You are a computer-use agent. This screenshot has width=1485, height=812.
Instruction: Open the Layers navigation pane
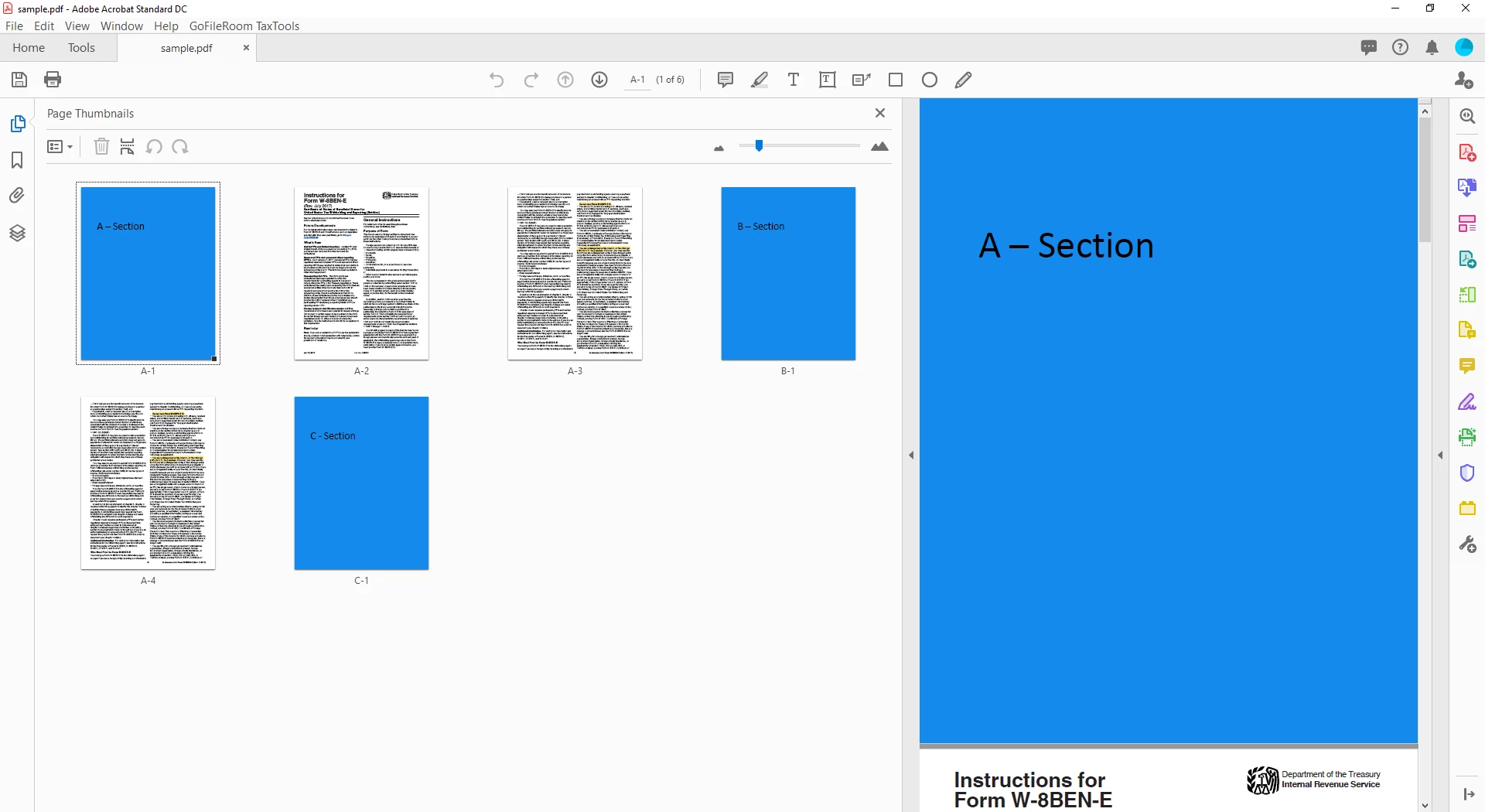point(17,233)
